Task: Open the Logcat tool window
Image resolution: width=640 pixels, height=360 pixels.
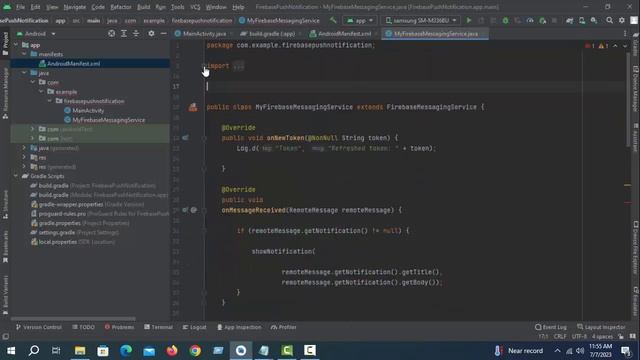Action: (x=194, y=327)
